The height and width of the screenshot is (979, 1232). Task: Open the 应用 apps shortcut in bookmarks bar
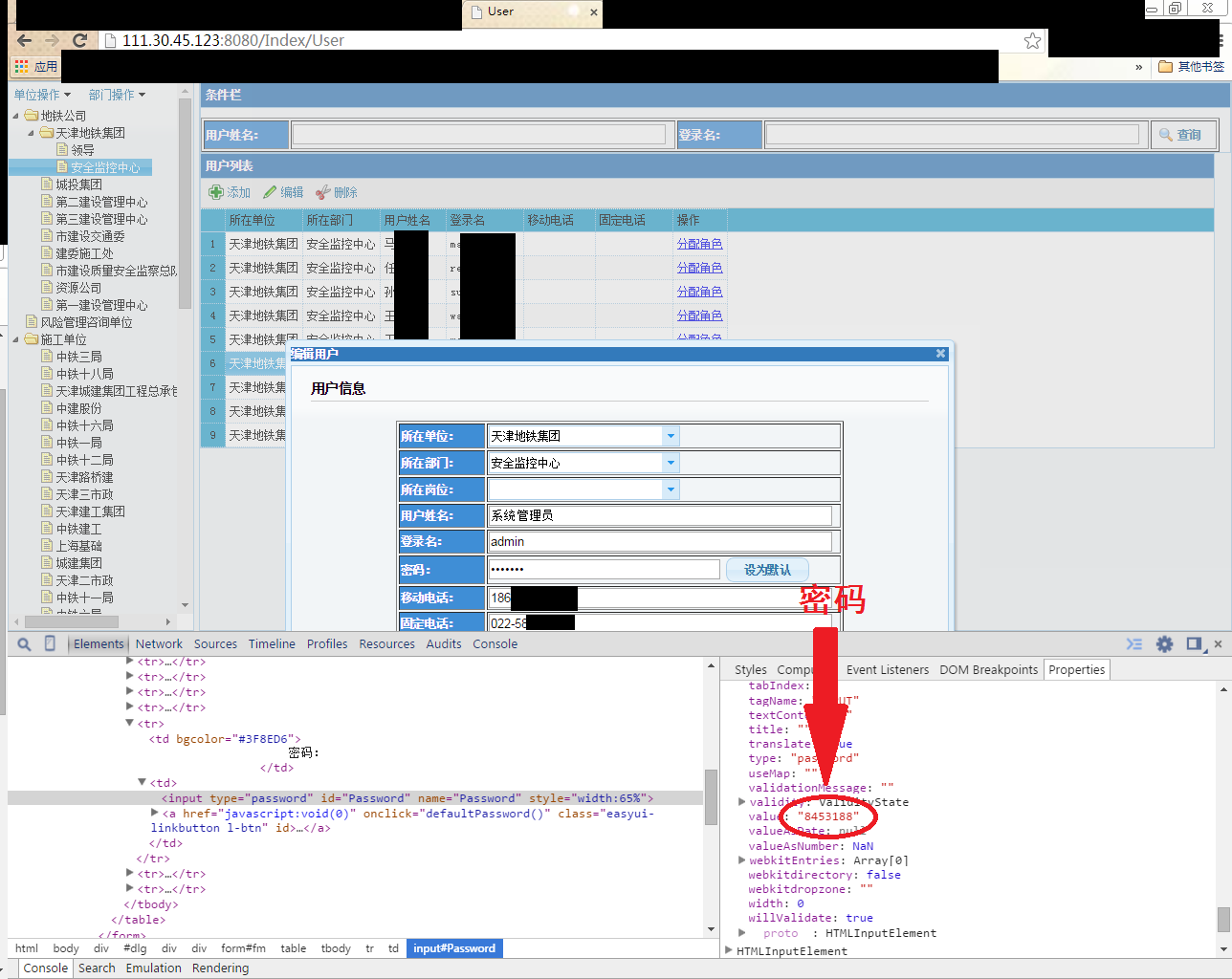click(35, 67)
